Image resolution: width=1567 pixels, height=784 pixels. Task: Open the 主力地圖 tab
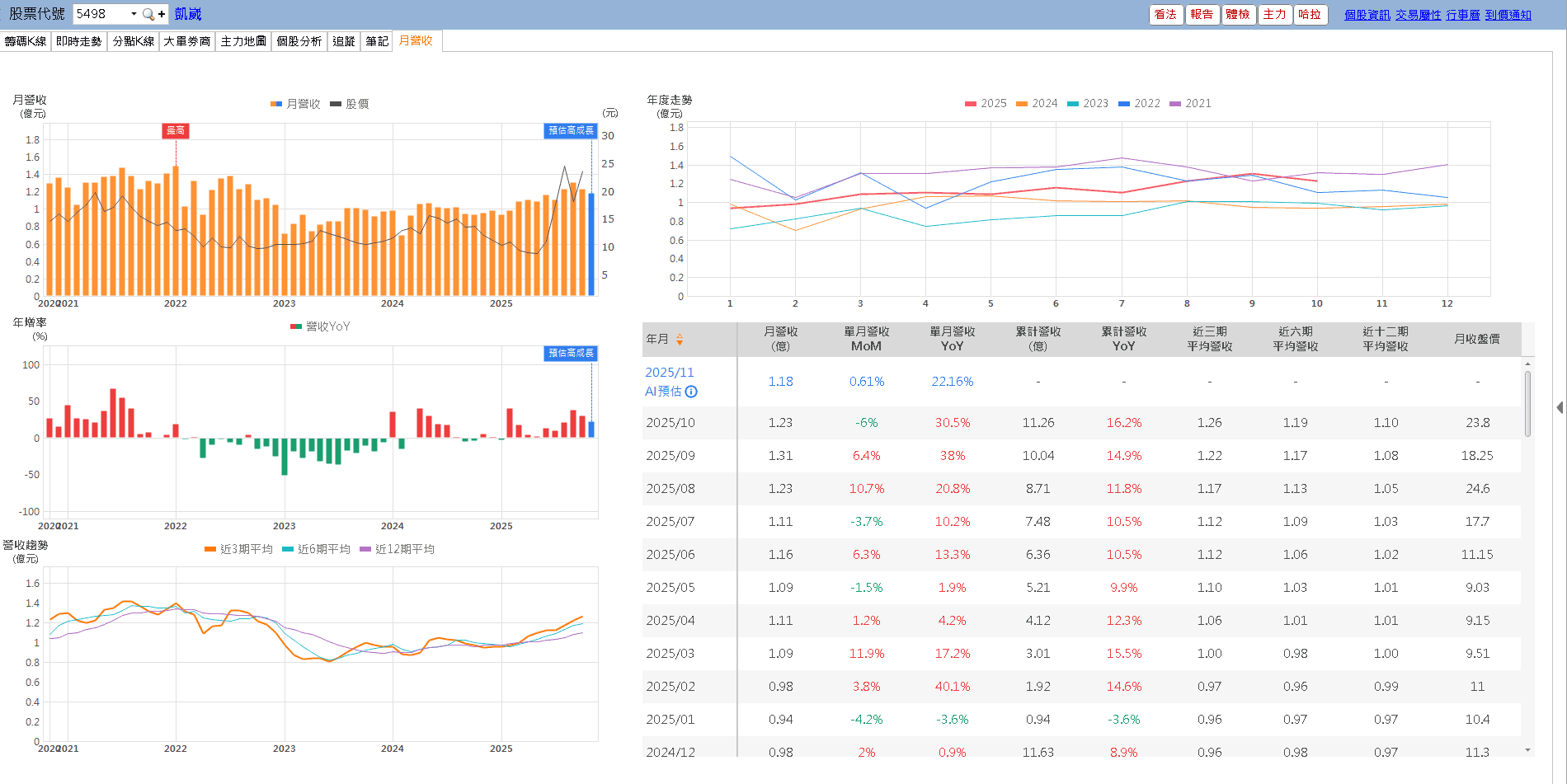pos(243,41)
